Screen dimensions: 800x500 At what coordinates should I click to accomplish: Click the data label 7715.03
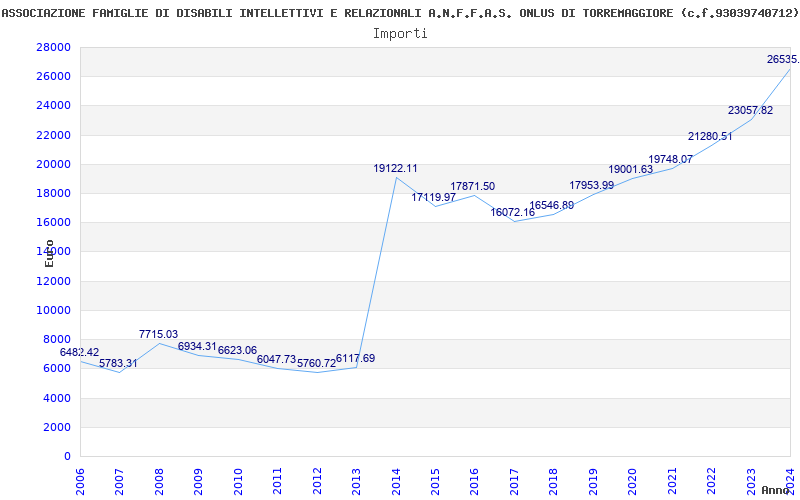click(158, 334)
